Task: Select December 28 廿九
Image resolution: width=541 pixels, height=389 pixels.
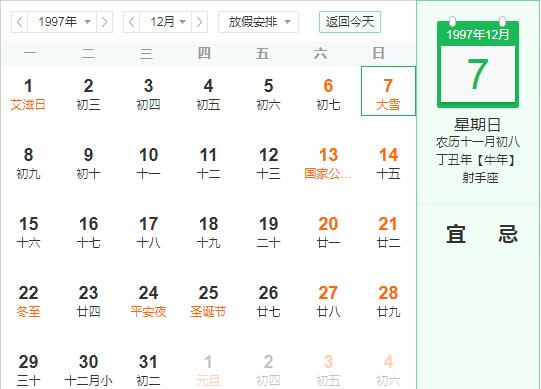Action: click(388, 301)
